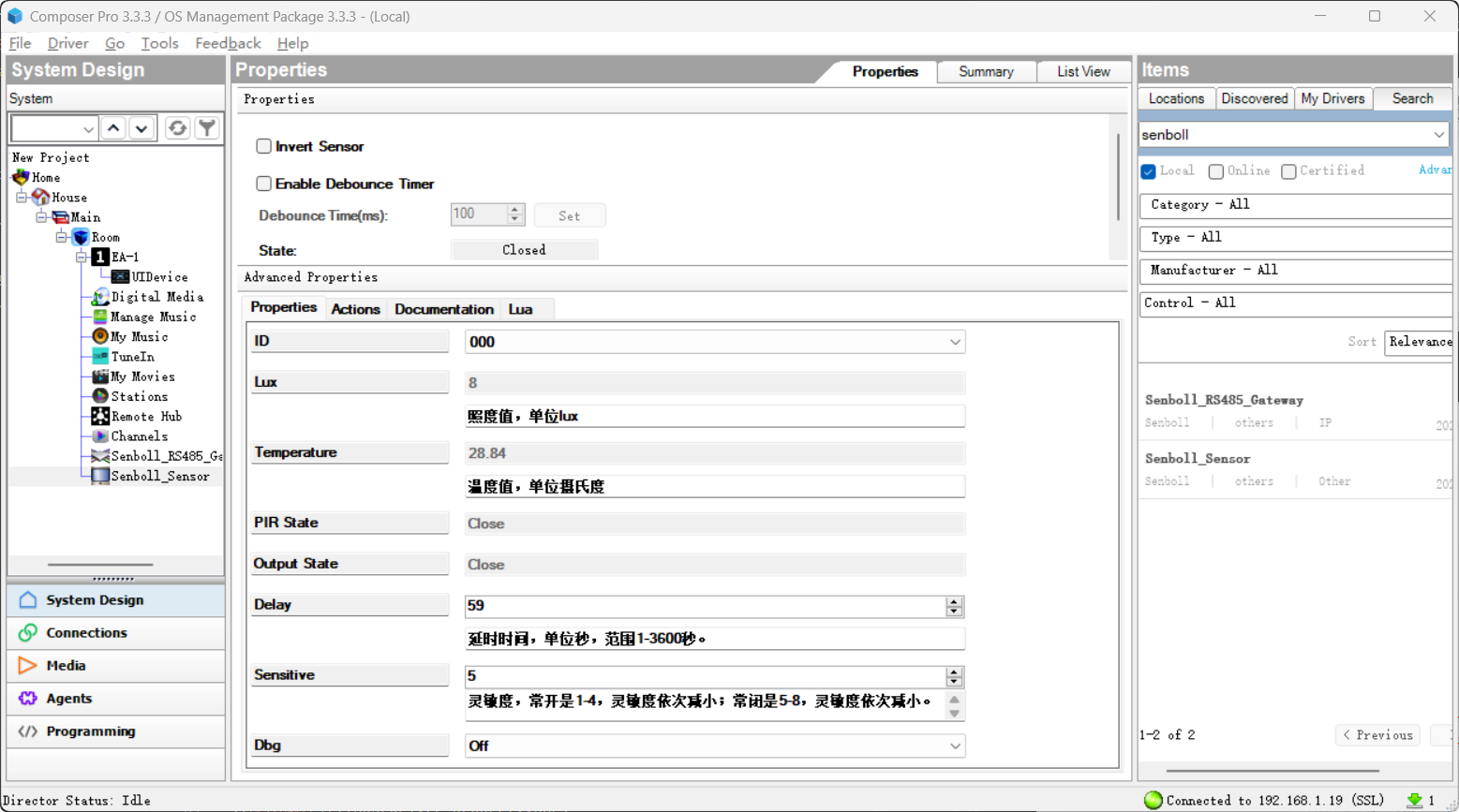The height and width of the screenshot is (812, 1459).
Task: Open the Lua tab
Action: (x=520, y=309)
